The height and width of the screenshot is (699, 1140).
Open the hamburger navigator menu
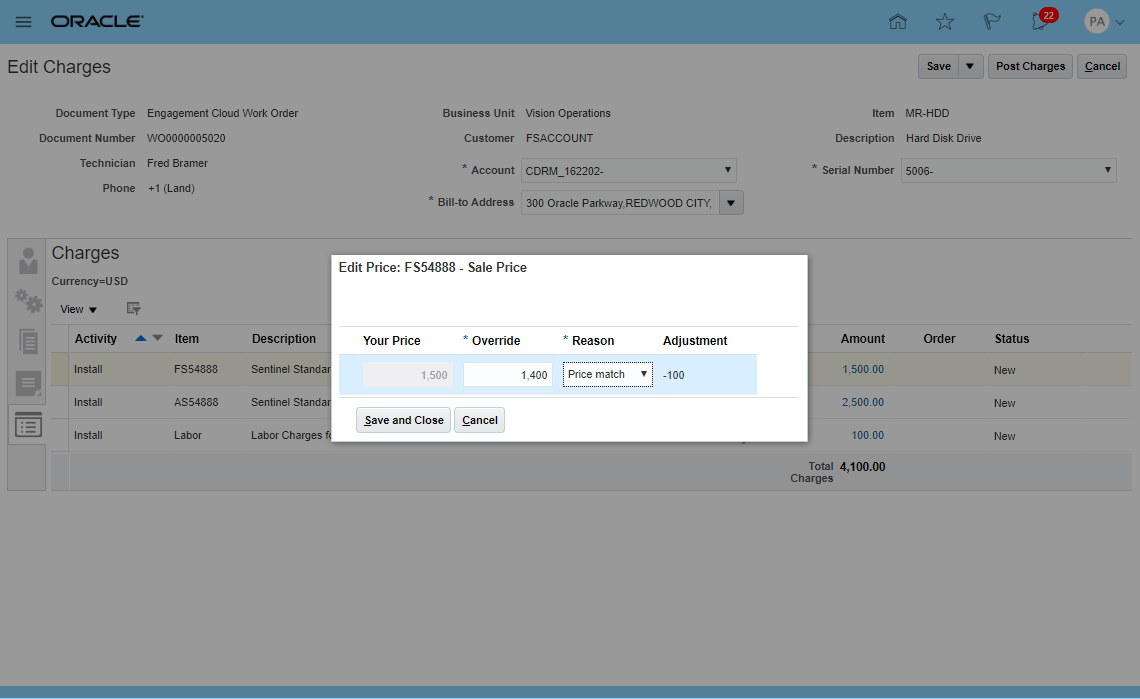coord(23,22)
